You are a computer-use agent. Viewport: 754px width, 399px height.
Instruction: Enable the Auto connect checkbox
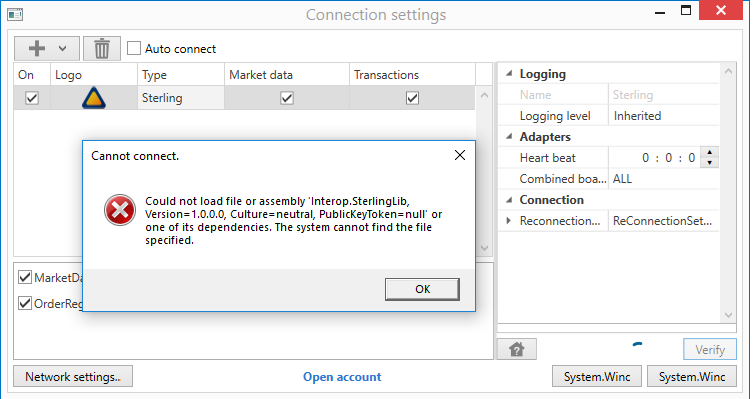pyautogui.click(x=134, y=49)
